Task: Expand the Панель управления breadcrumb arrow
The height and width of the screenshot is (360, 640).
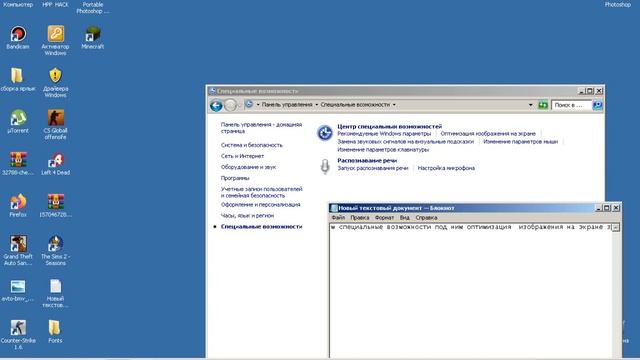Action: pos(316,105)
